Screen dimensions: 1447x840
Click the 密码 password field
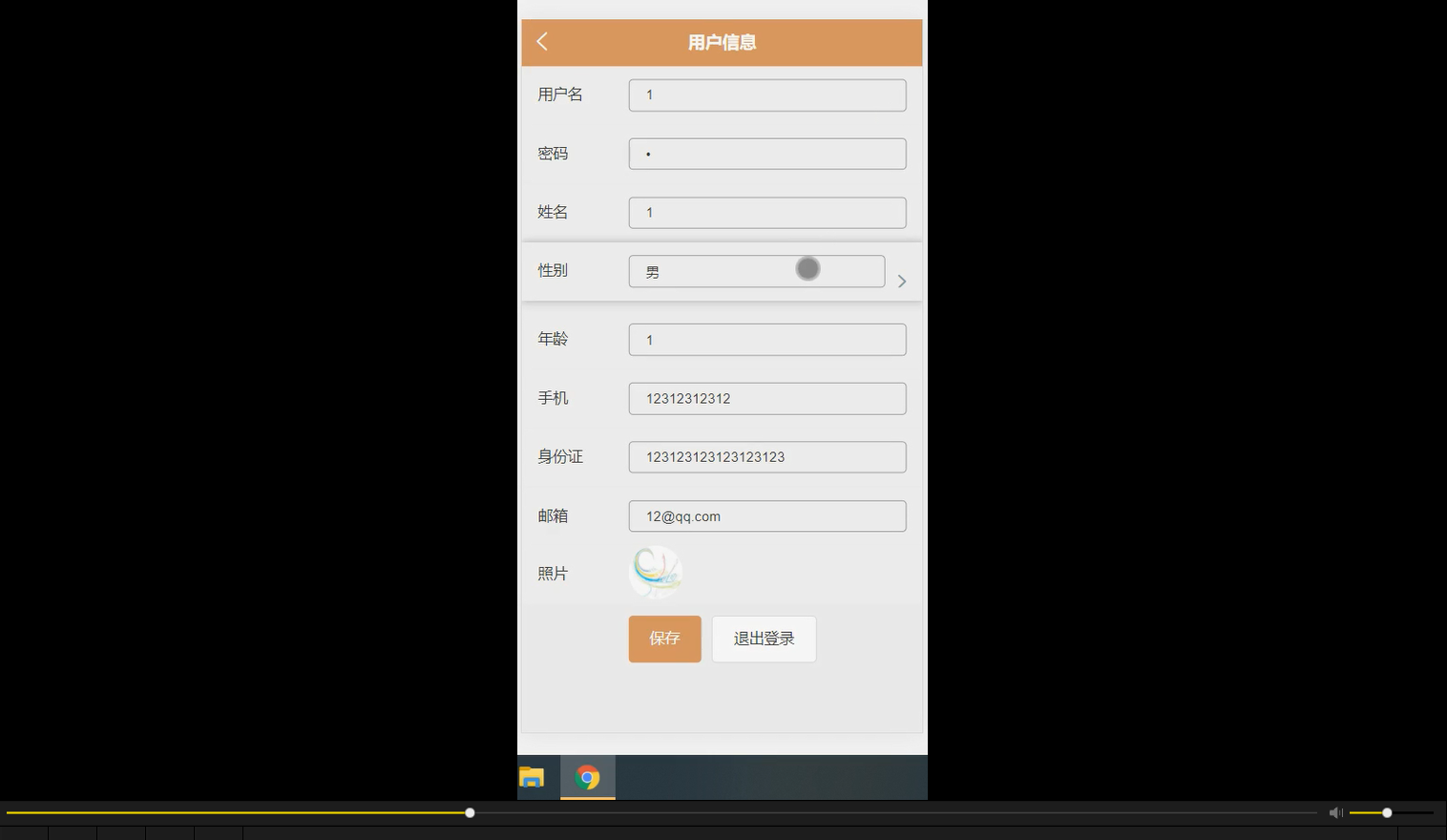point(767,154)
